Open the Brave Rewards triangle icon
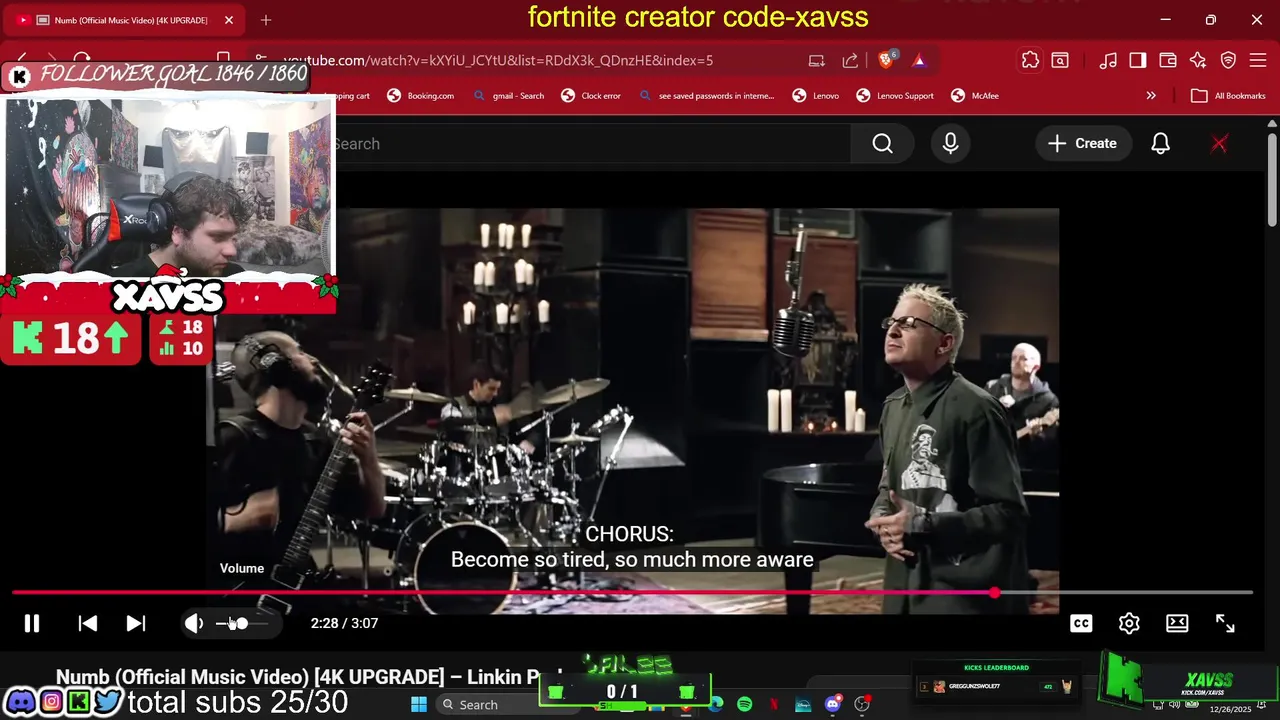 [x=919, y=60]
